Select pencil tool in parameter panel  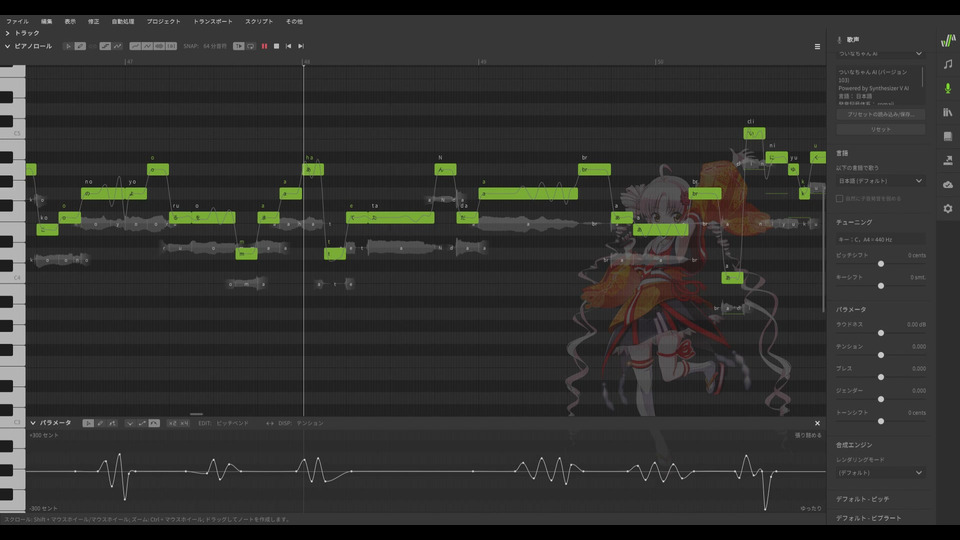pos(100,423)
